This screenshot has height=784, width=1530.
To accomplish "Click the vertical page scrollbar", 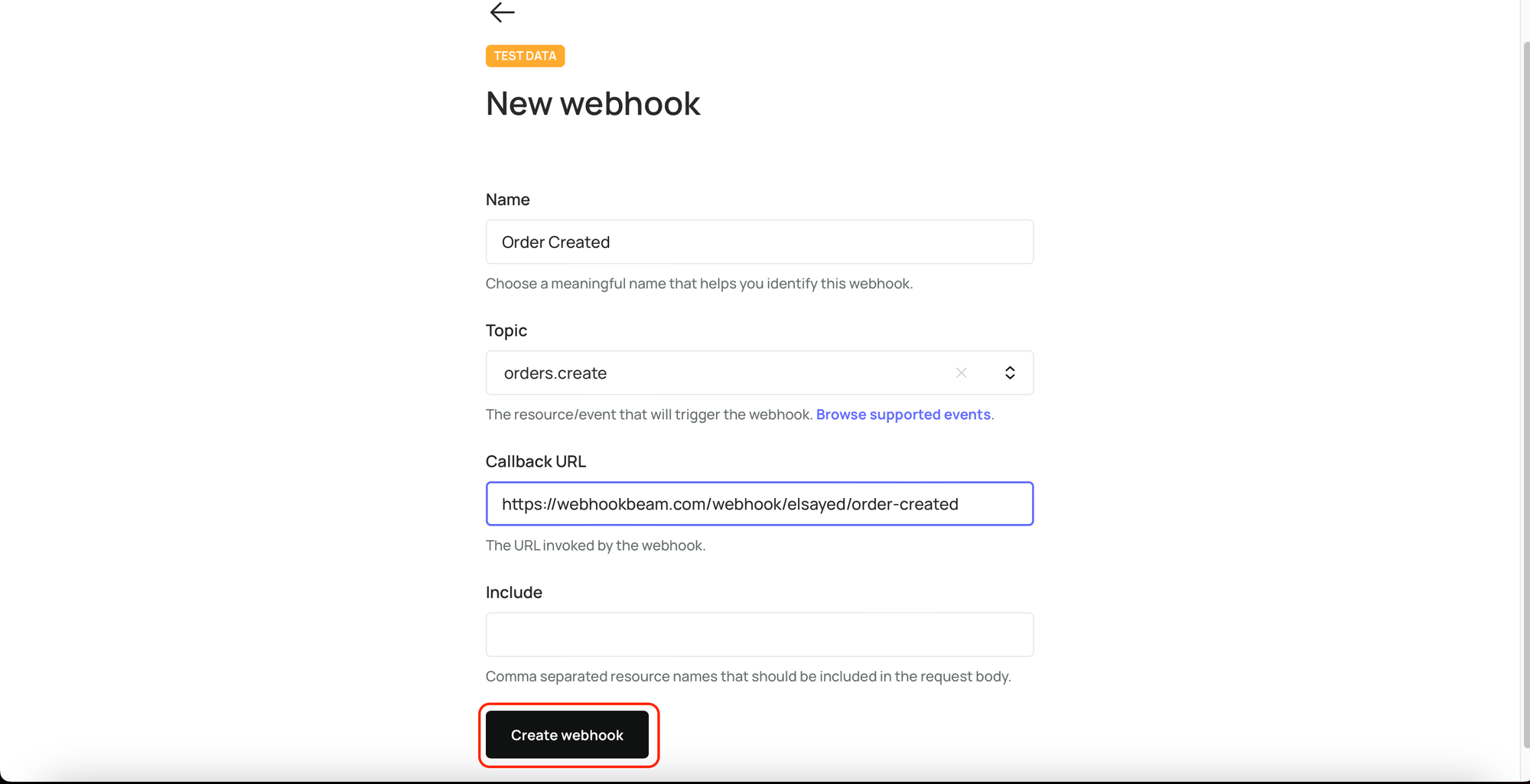I will tap(1525, 382).
